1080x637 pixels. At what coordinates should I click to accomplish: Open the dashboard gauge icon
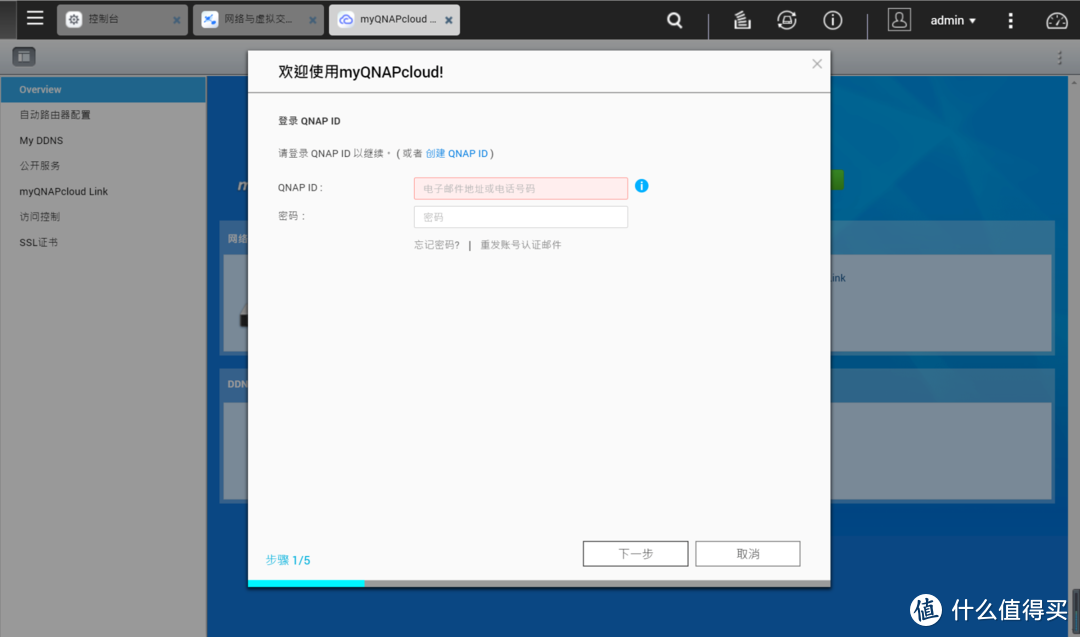(x=1057, y=21)
